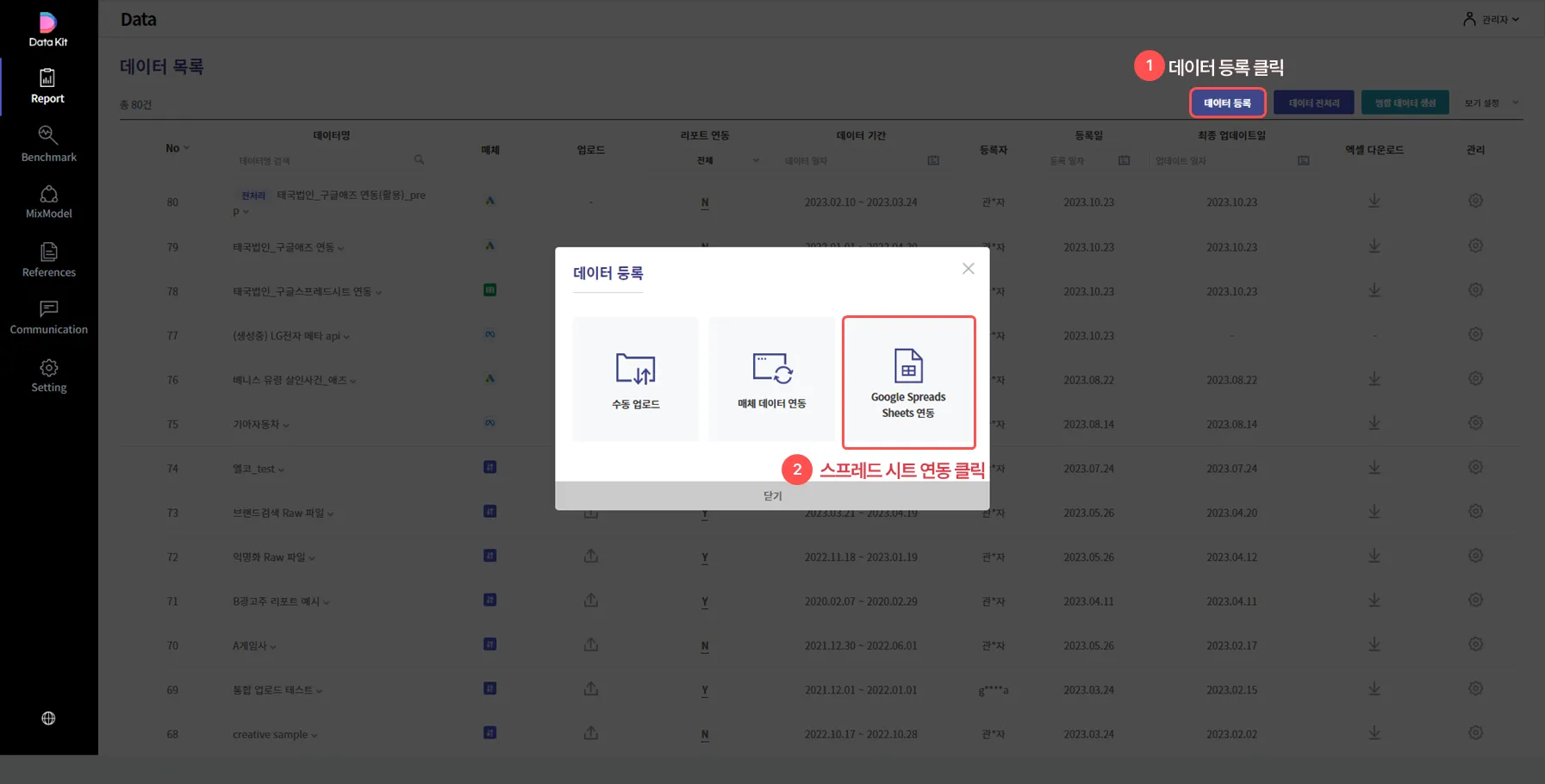Download Excel for row 80
Viewport: 1545px width, 784px height.
coord(1374,202)
